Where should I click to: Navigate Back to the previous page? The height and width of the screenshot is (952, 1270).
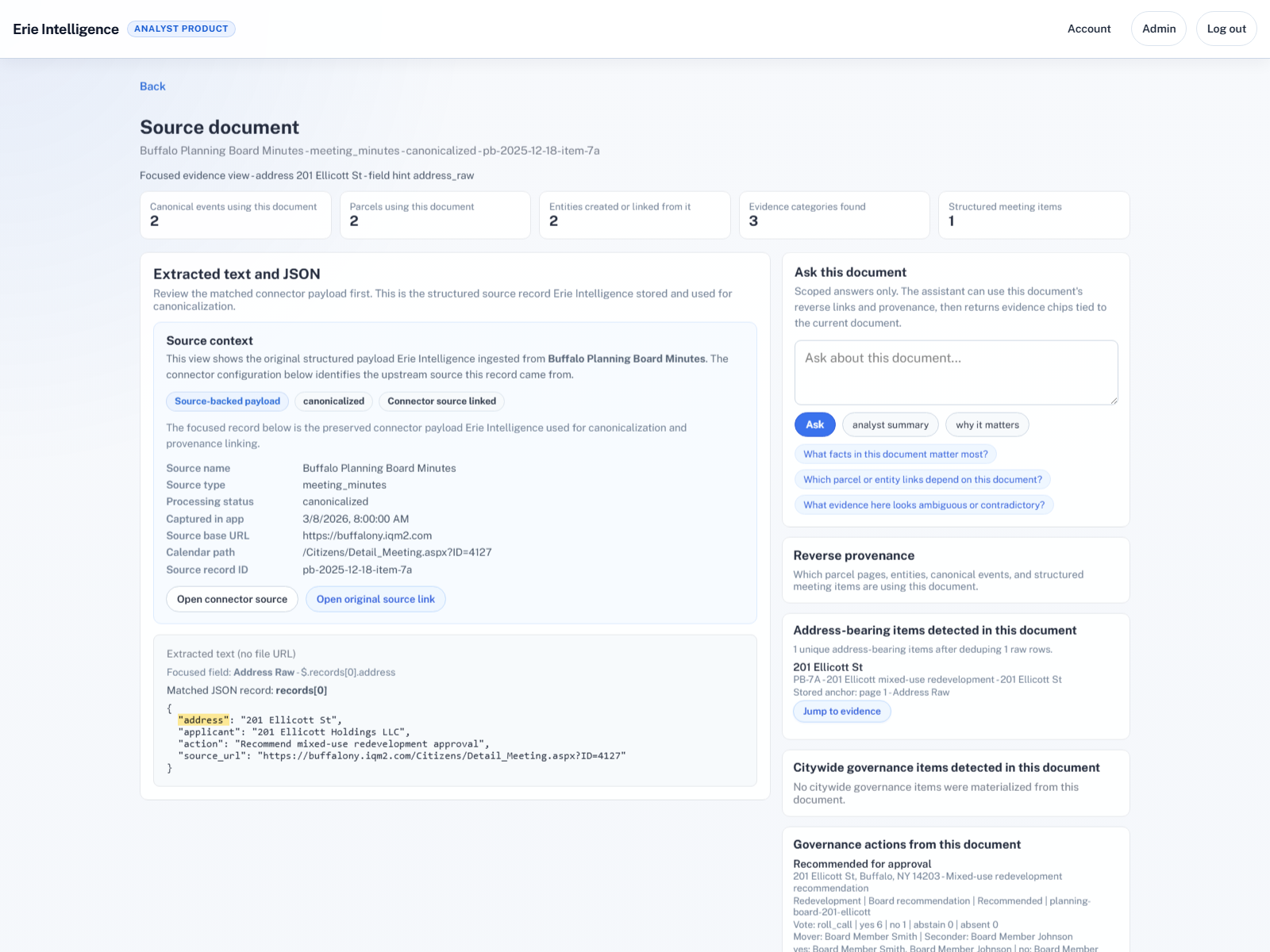coord(152,86)
